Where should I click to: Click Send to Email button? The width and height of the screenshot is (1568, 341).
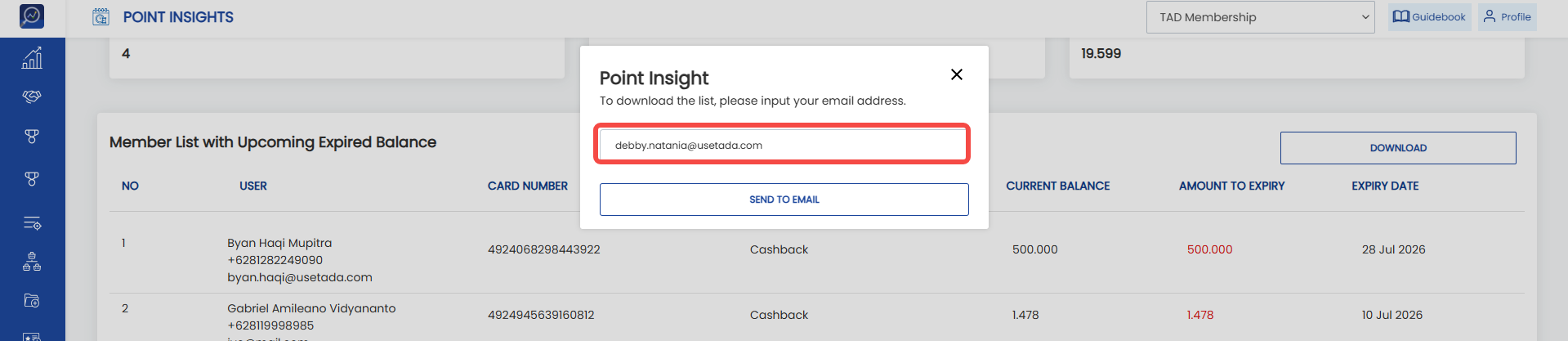(784, 200)
